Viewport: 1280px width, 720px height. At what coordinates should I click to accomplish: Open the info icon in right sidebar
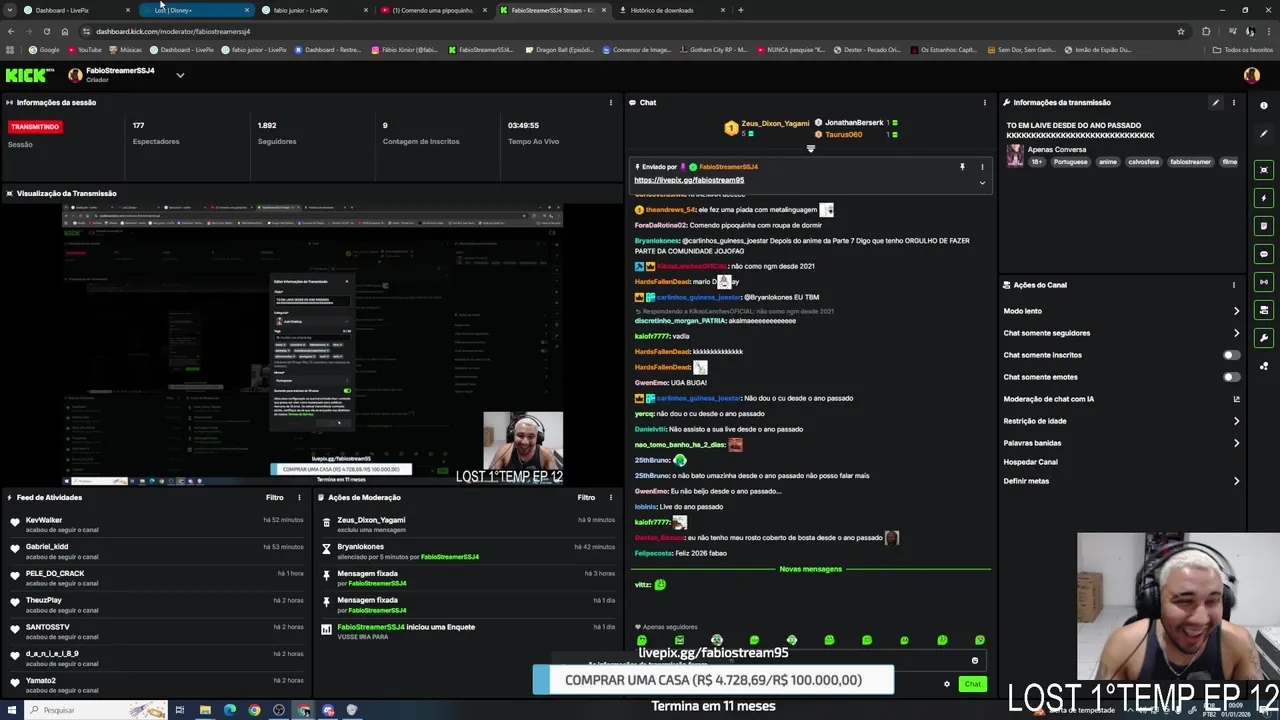(x=1264, y=105)
